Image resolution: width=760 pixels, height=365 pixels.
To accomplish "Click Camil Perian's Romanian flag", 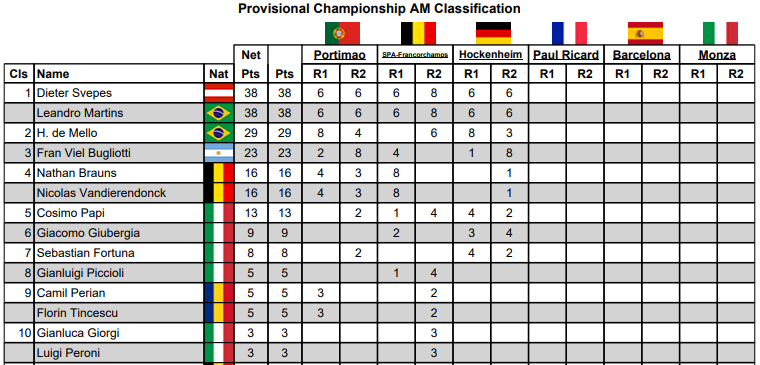I will click(x=219, y=293).
